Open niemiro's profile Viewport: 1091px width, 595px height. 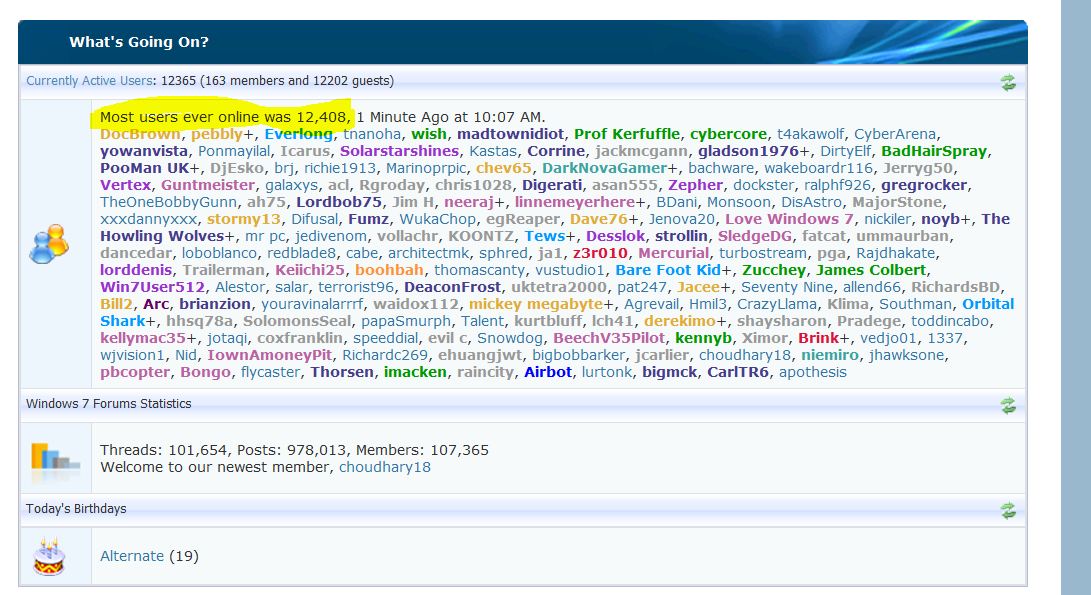pyautogui.click(x=829, y=356)
